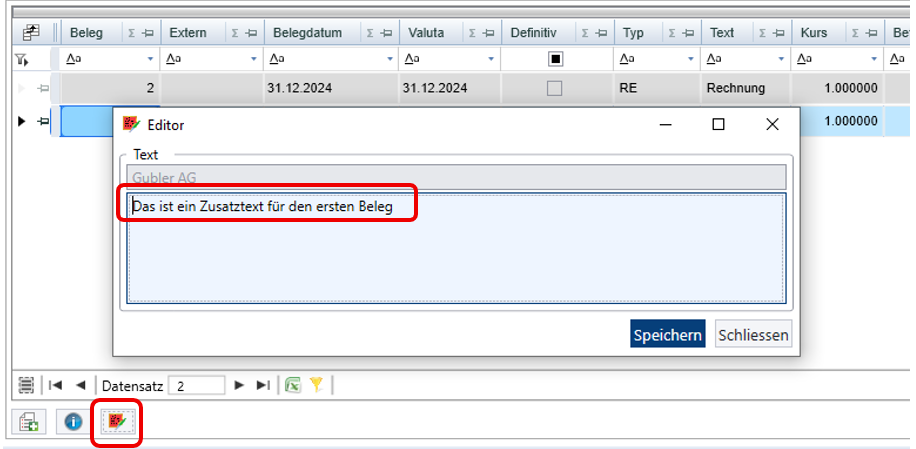Export grid to Excel icon
This screenshot has height=449, width=916.
pos(293,385)
